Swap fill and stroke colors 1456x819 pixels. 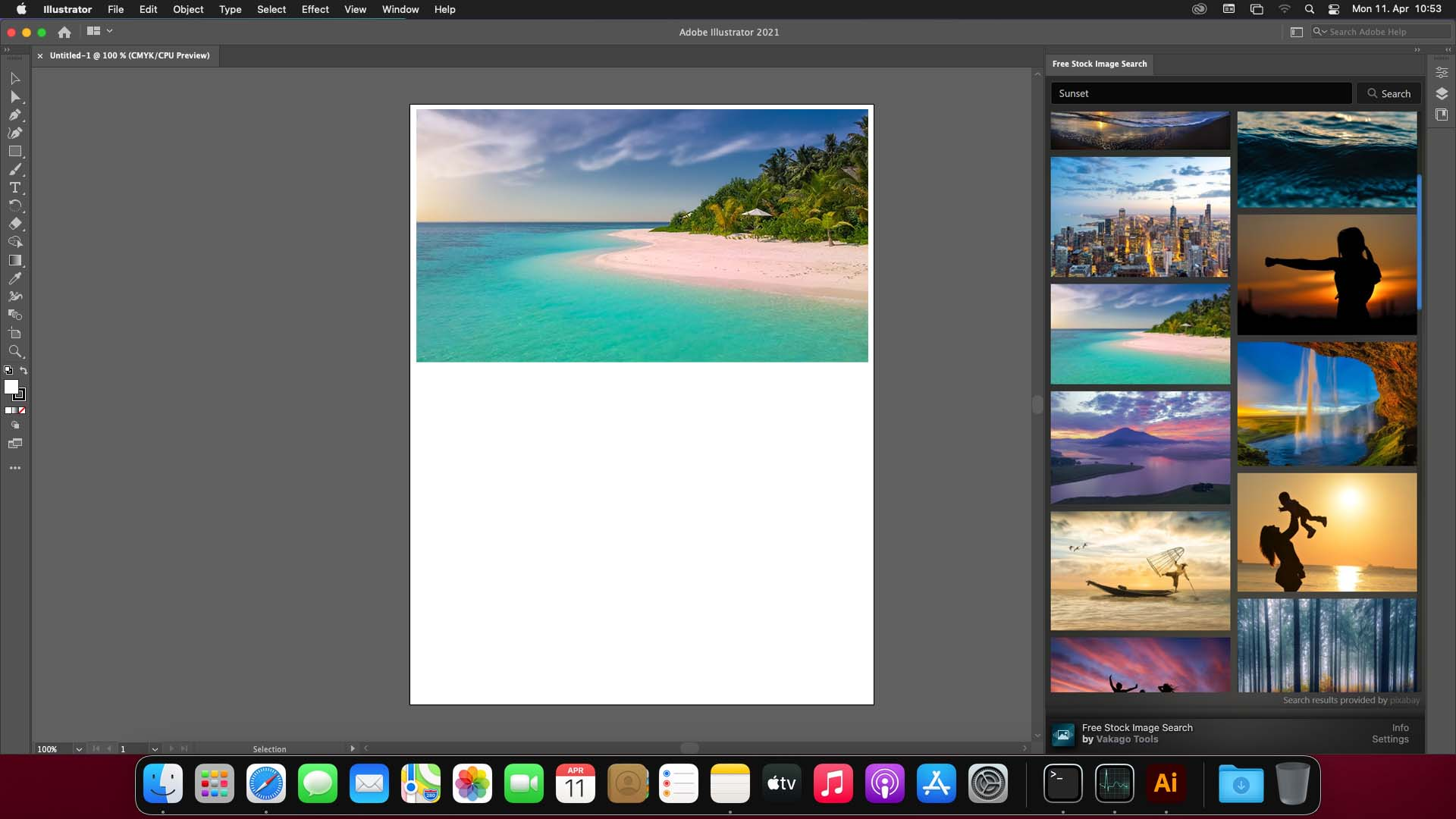(24, 371)
